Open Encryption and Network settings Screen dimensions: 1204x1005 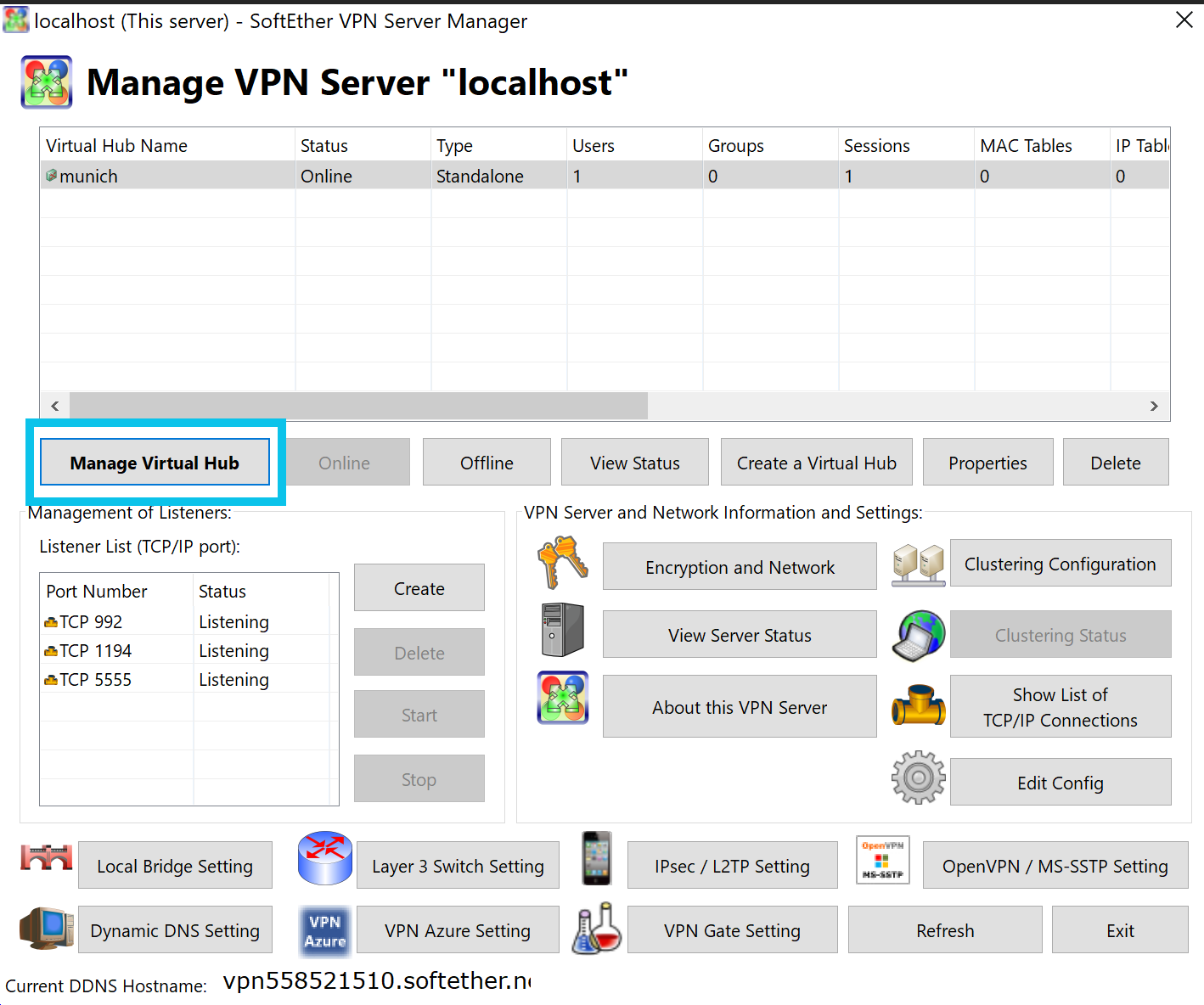[x=740, y=566]
